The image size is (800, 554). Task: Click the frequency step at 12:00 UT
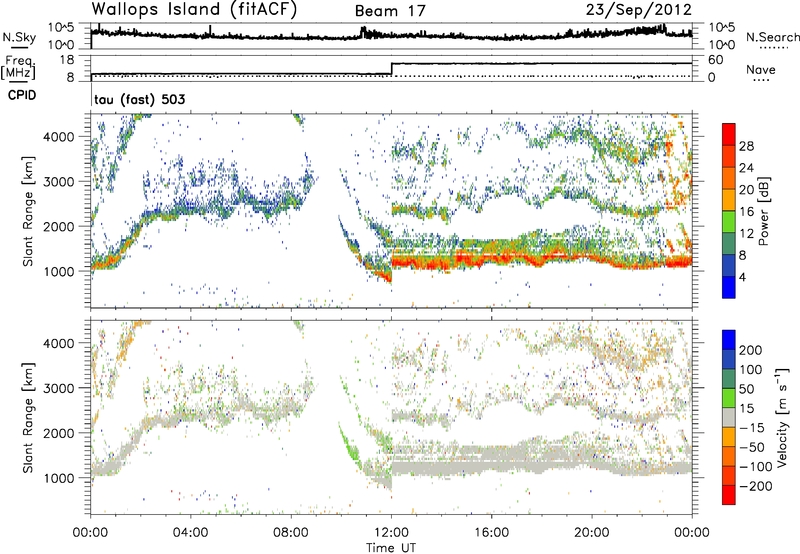click(x=391, y=69)
